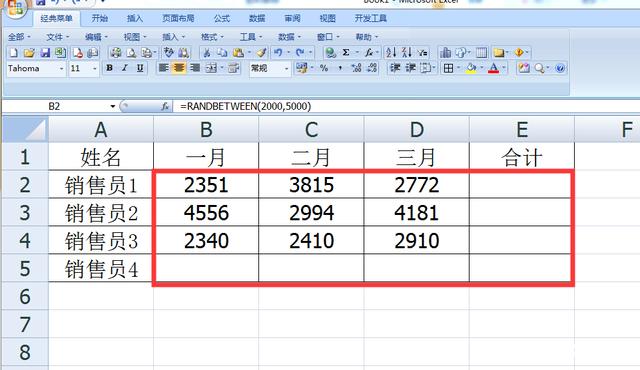Paste clipboard contents icon
The height and width of the screenshot is (370, 640).
[238, 53]
